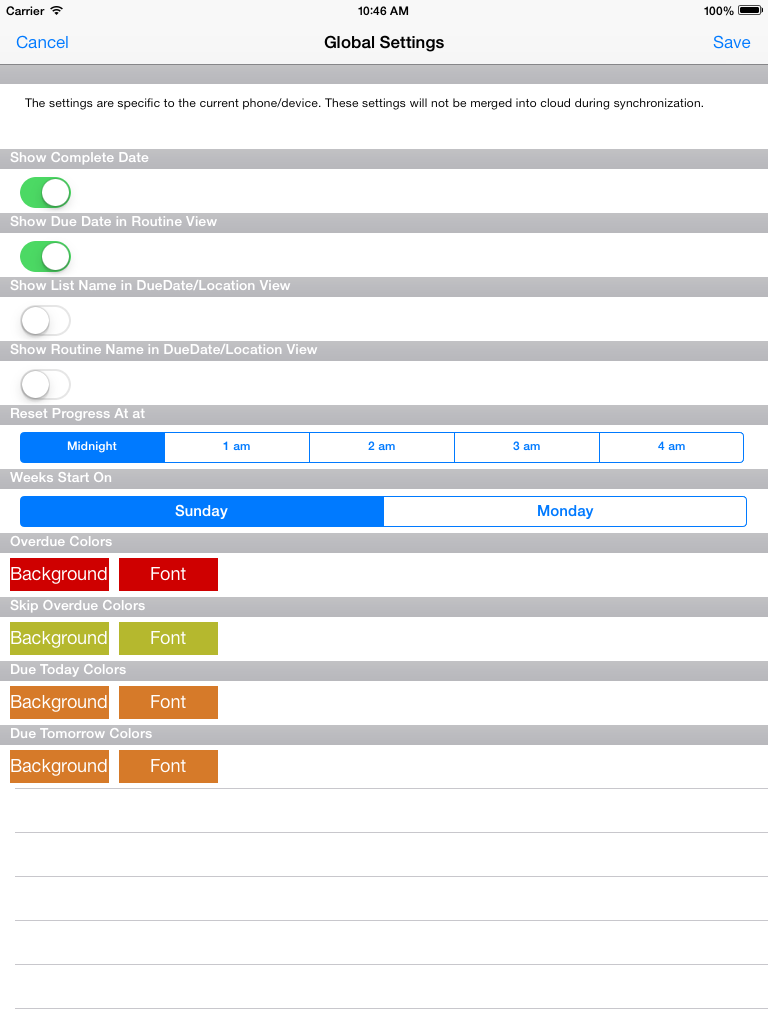The height and width of the screenshot is (1024, 768).
Task: Turn off Show Complete Date switch
Action: click(x=45, y=193)
